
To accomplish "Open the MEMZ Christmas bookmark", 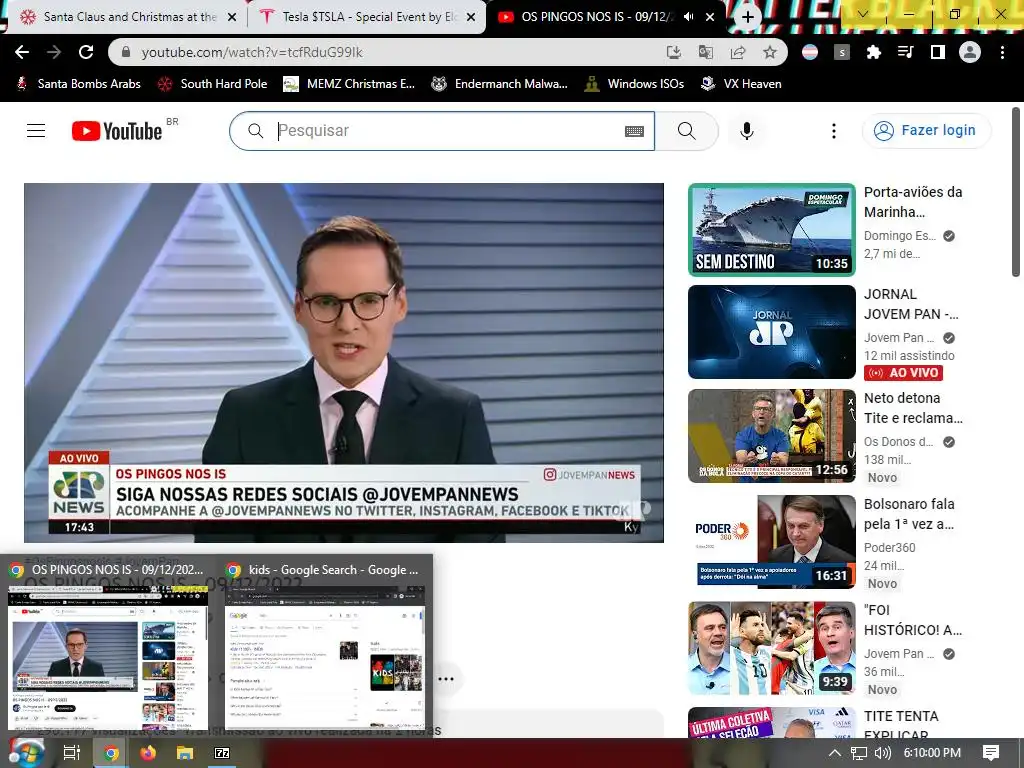I will (349, 84).
